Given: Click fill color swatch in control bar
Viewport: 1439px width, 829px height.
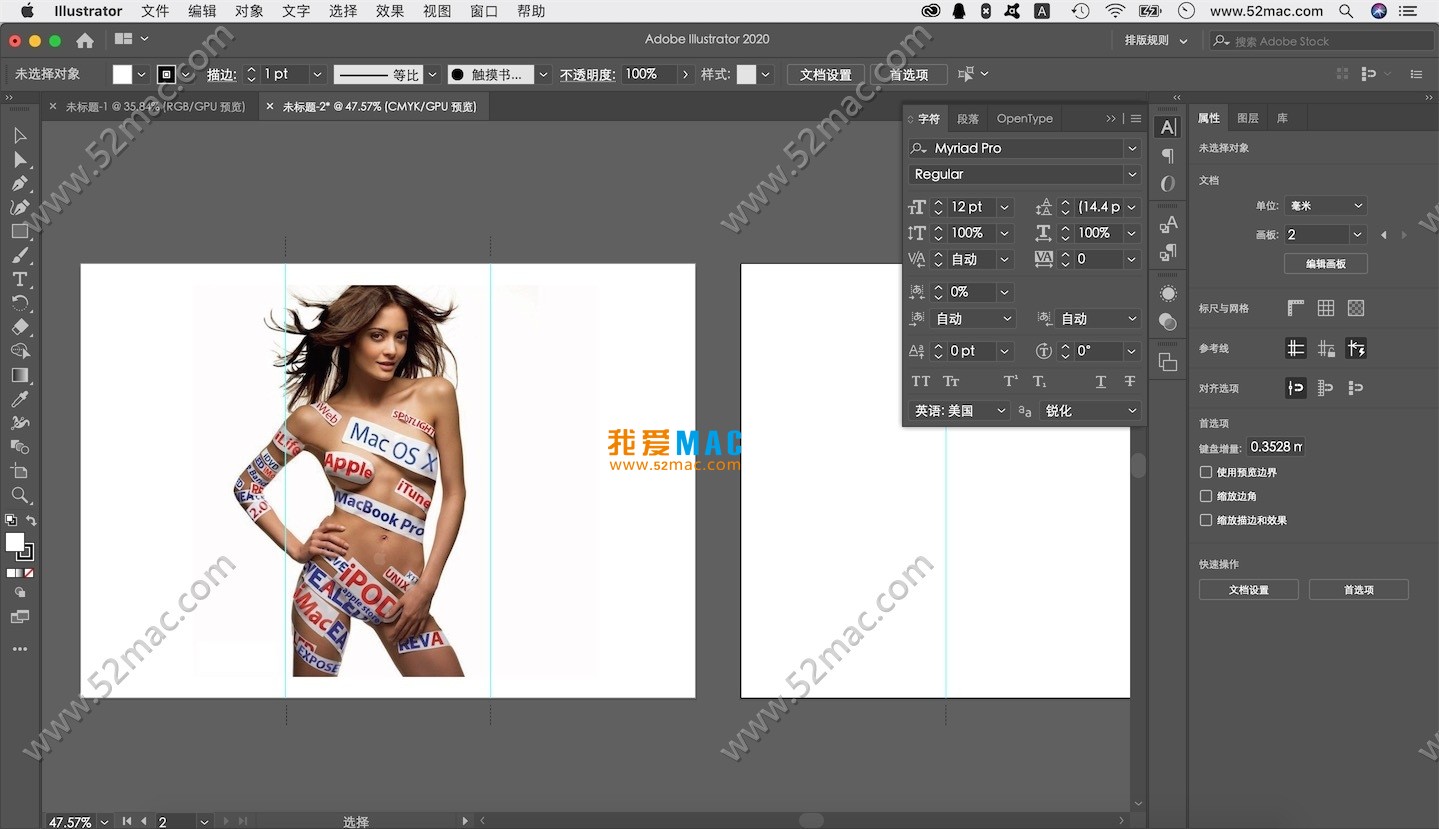Looking at the screenshot, I should click(122, 74).
